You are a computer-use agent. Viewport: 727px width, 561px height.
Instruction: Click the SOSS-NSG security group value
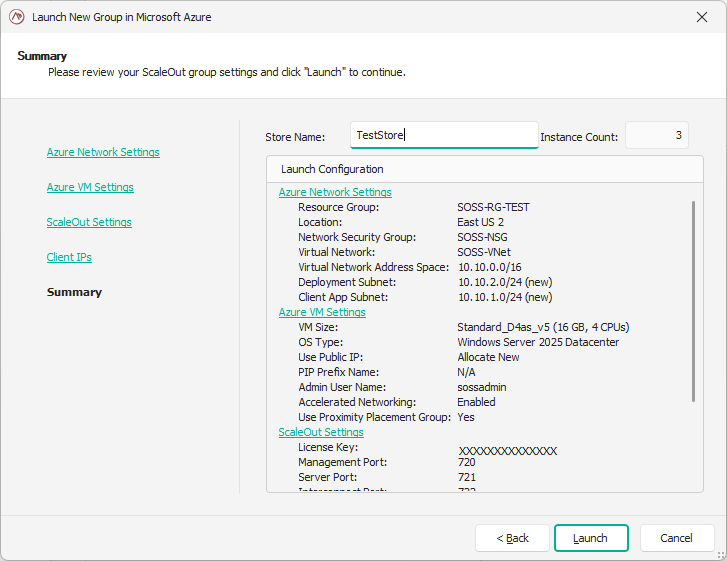tap(482, 237)
